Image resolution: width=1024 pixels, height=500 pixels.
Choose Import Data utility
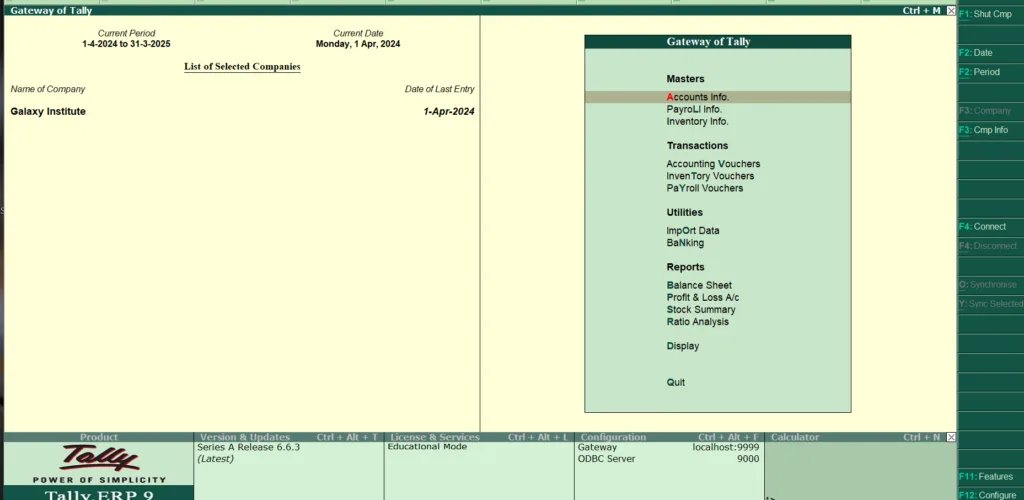pos(693,230)
